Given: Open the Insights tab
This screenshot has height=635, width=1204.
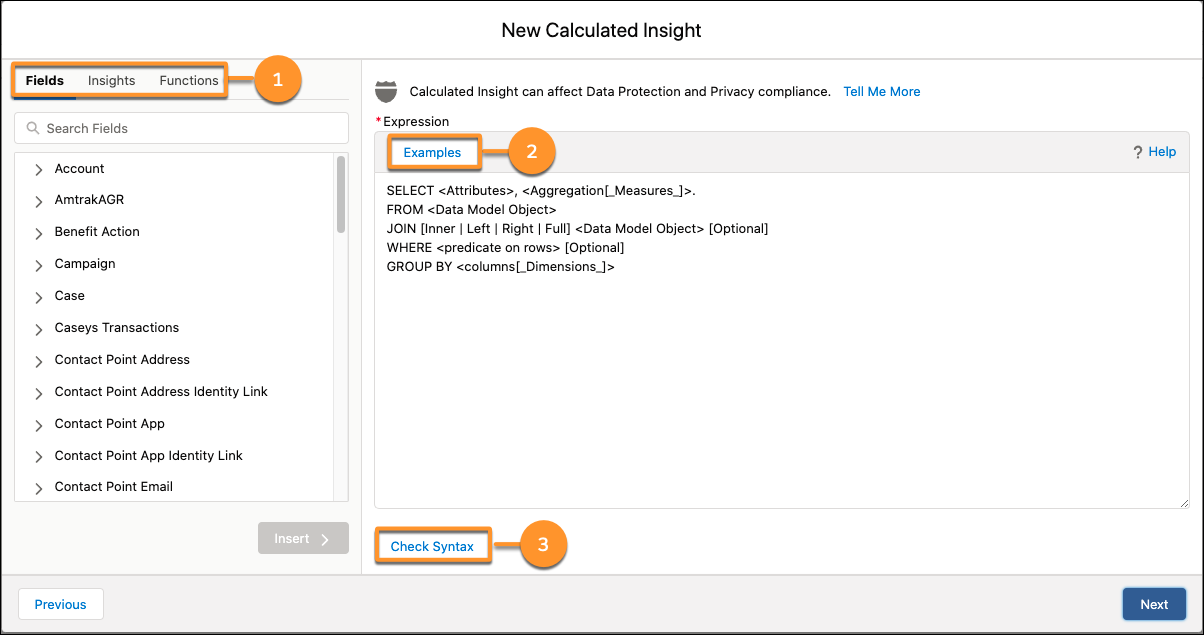Looking at the screenshot, I should click(111, 80).
